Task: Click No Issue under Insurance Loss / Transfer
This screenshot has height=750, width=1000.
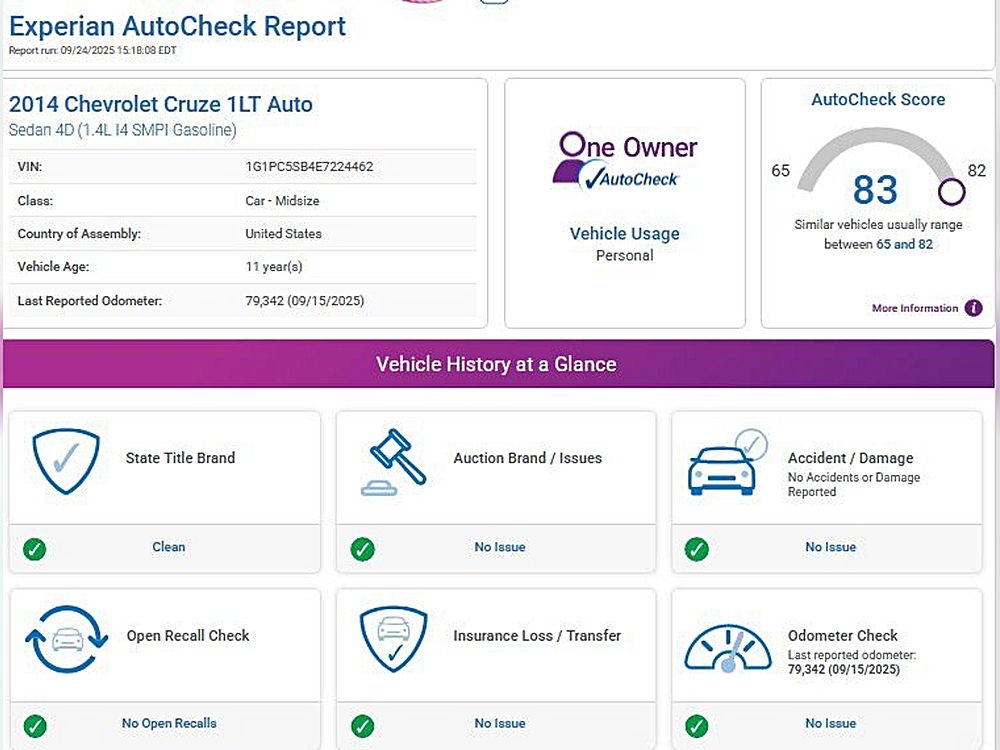Action: [x=500, y=723]
